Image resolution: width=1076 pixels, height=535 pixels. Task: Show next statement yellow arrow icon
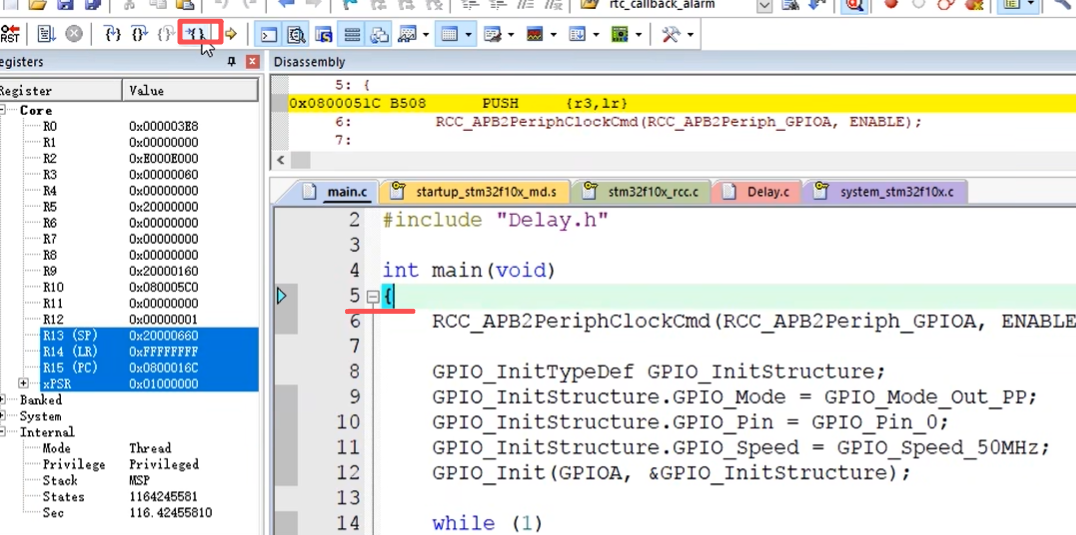coord(231,34)
